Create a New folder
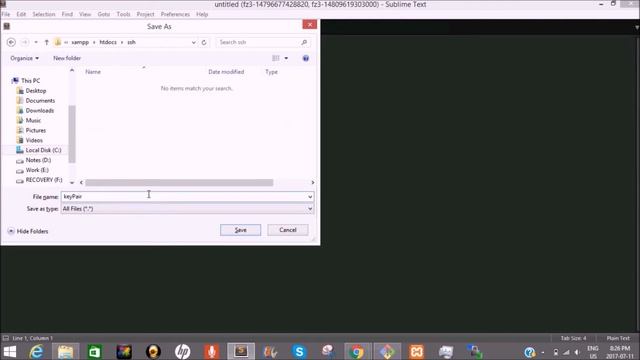640x360 pixels. (x=67, y=58)
